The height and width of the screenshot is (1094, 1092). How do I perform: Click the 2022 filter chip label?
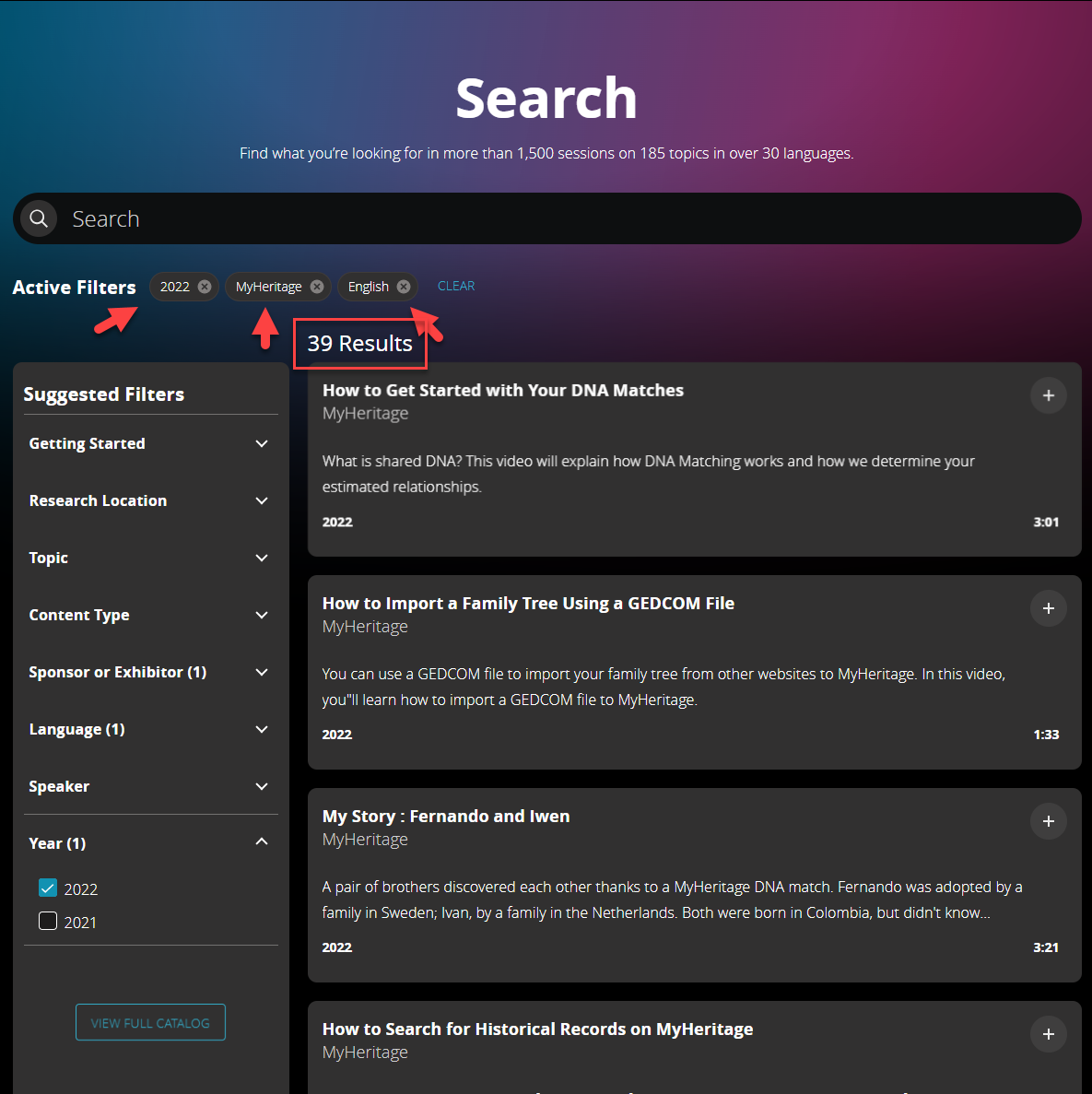coord(175,287)
